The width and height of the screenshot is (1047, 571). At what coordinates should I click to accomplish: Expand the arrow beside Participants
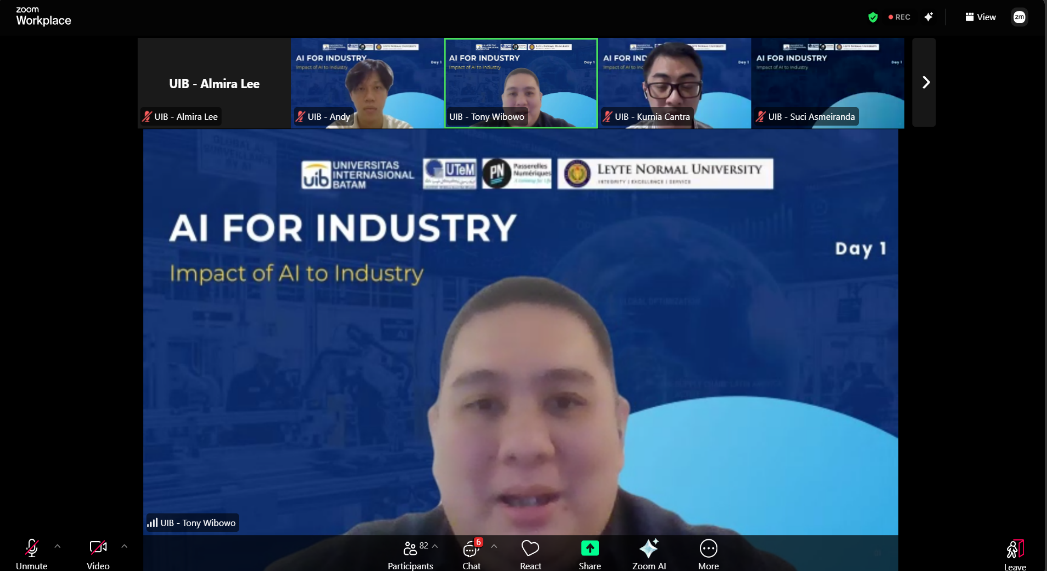click(x=435, y=546)
